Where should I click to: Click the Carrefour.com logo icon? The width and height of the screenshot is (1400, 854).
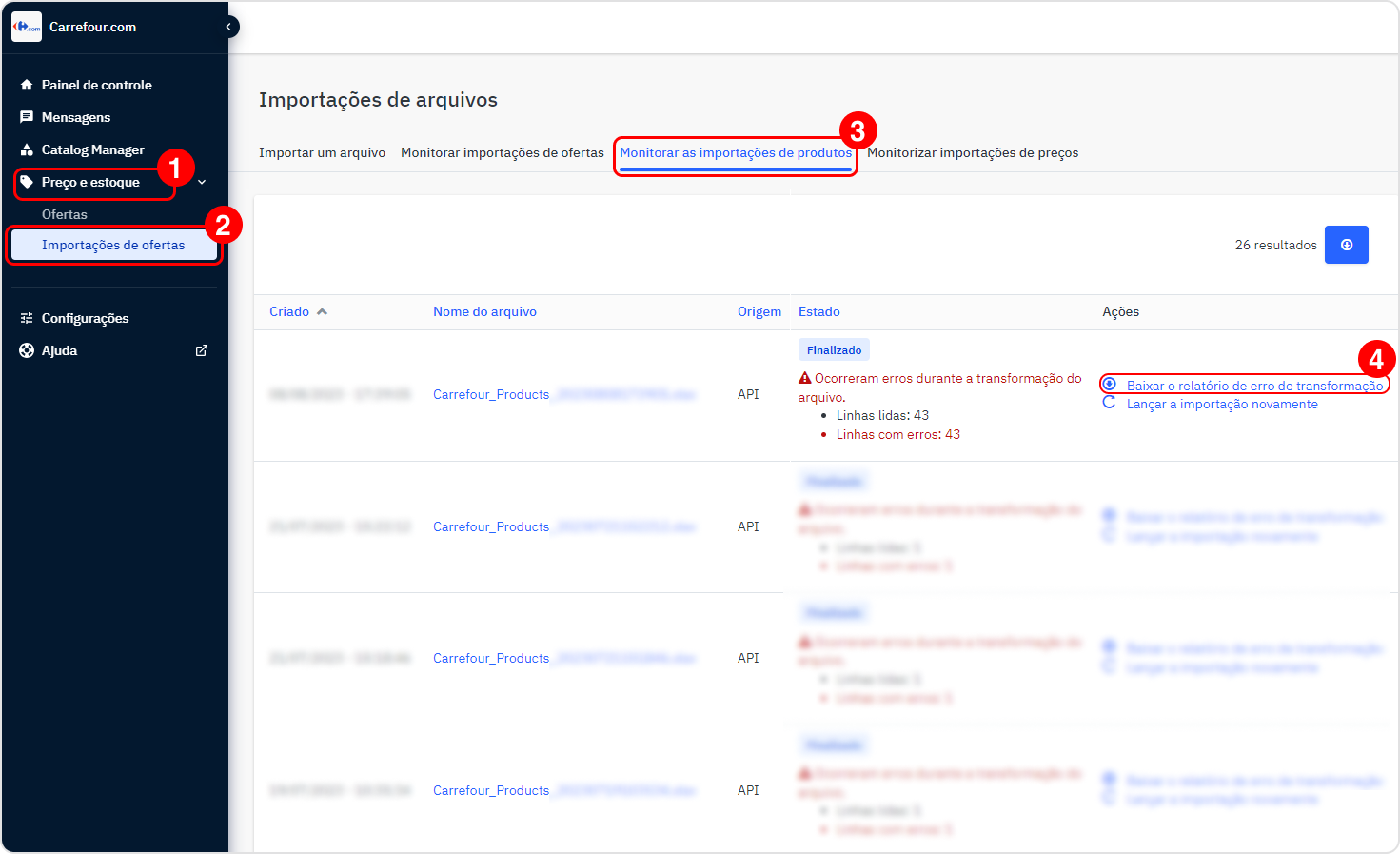pyautogui.click(x=27, y=27)
